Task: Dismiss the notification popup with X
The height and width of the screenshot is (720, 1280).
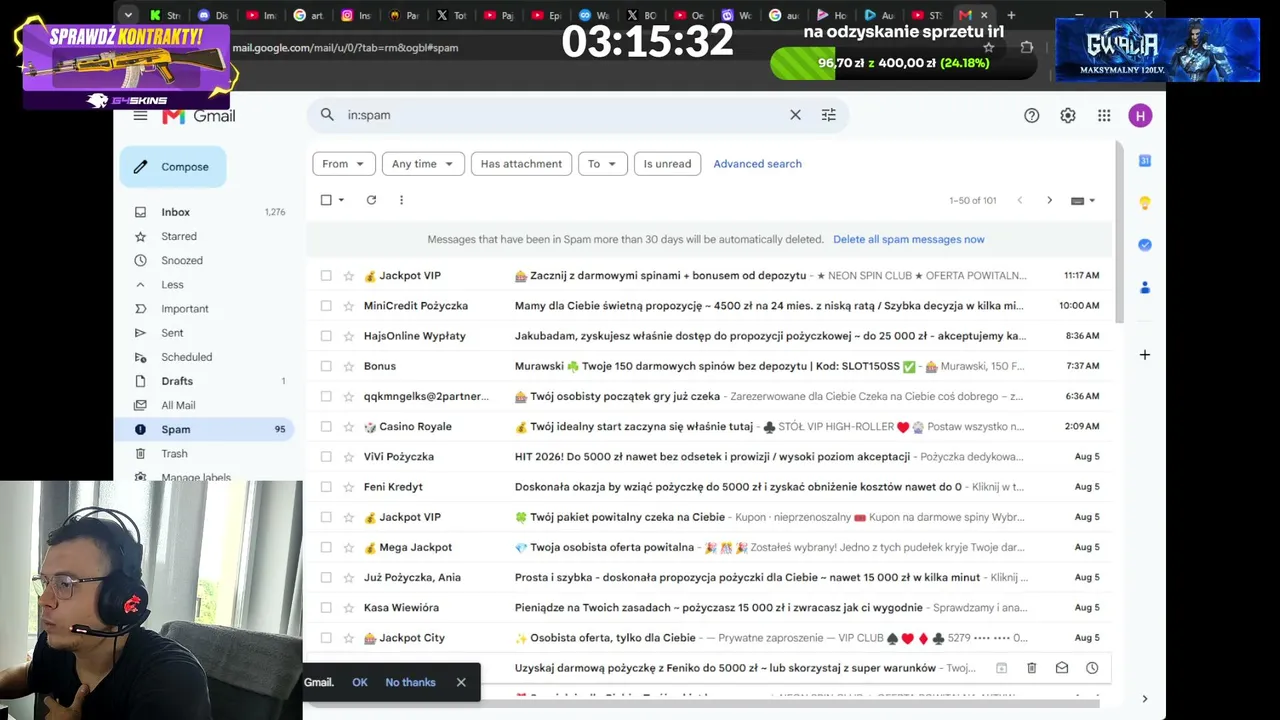Action: click(461, 683)
